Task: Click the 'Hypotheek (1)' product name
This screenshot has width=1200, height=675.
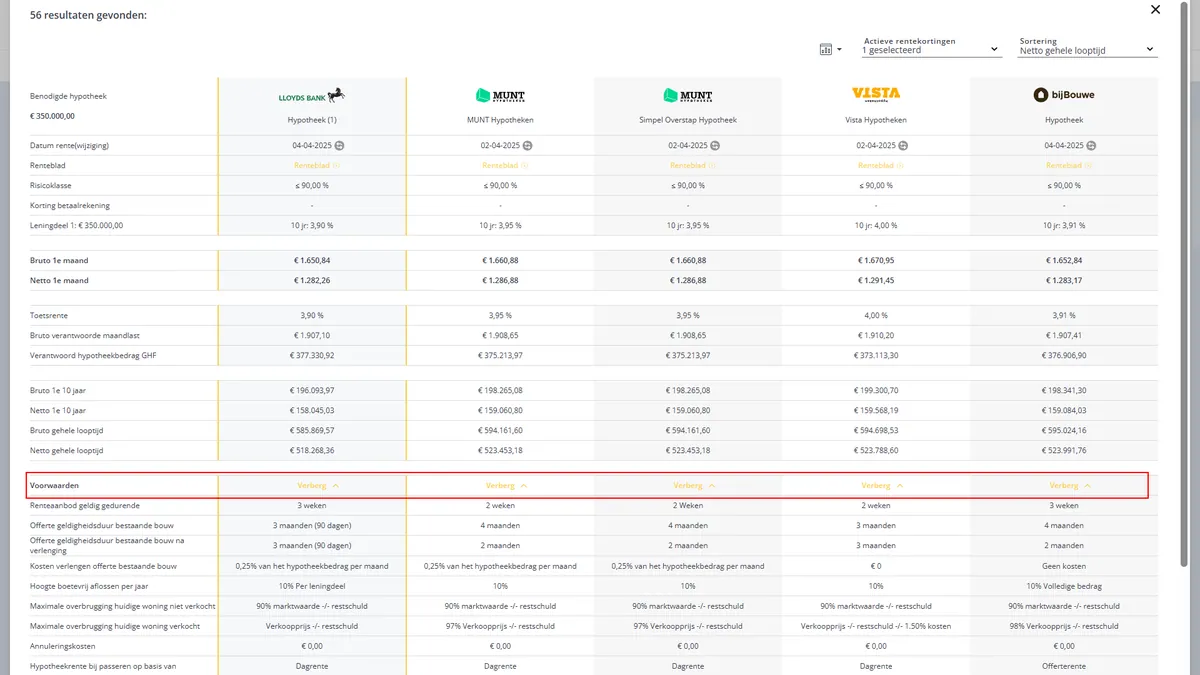Action: pos(312,120)
